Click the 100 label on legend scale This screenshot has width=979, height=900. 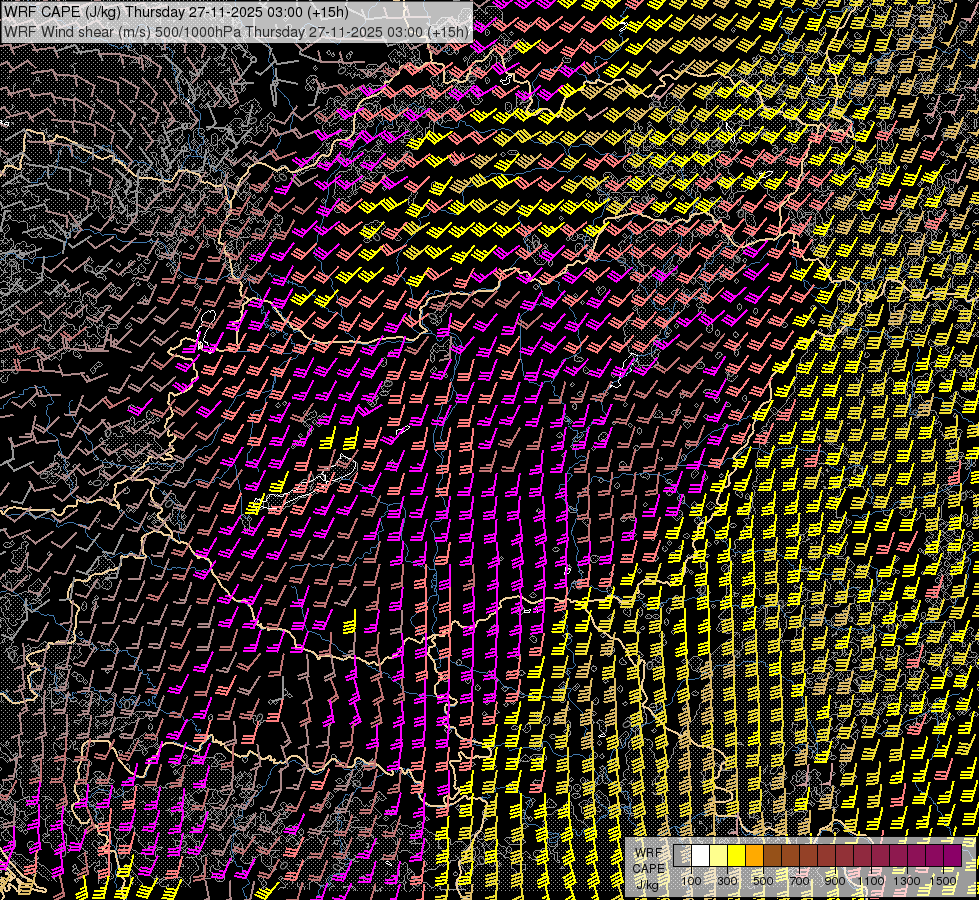pyautogui.click(x=691, y=881)
